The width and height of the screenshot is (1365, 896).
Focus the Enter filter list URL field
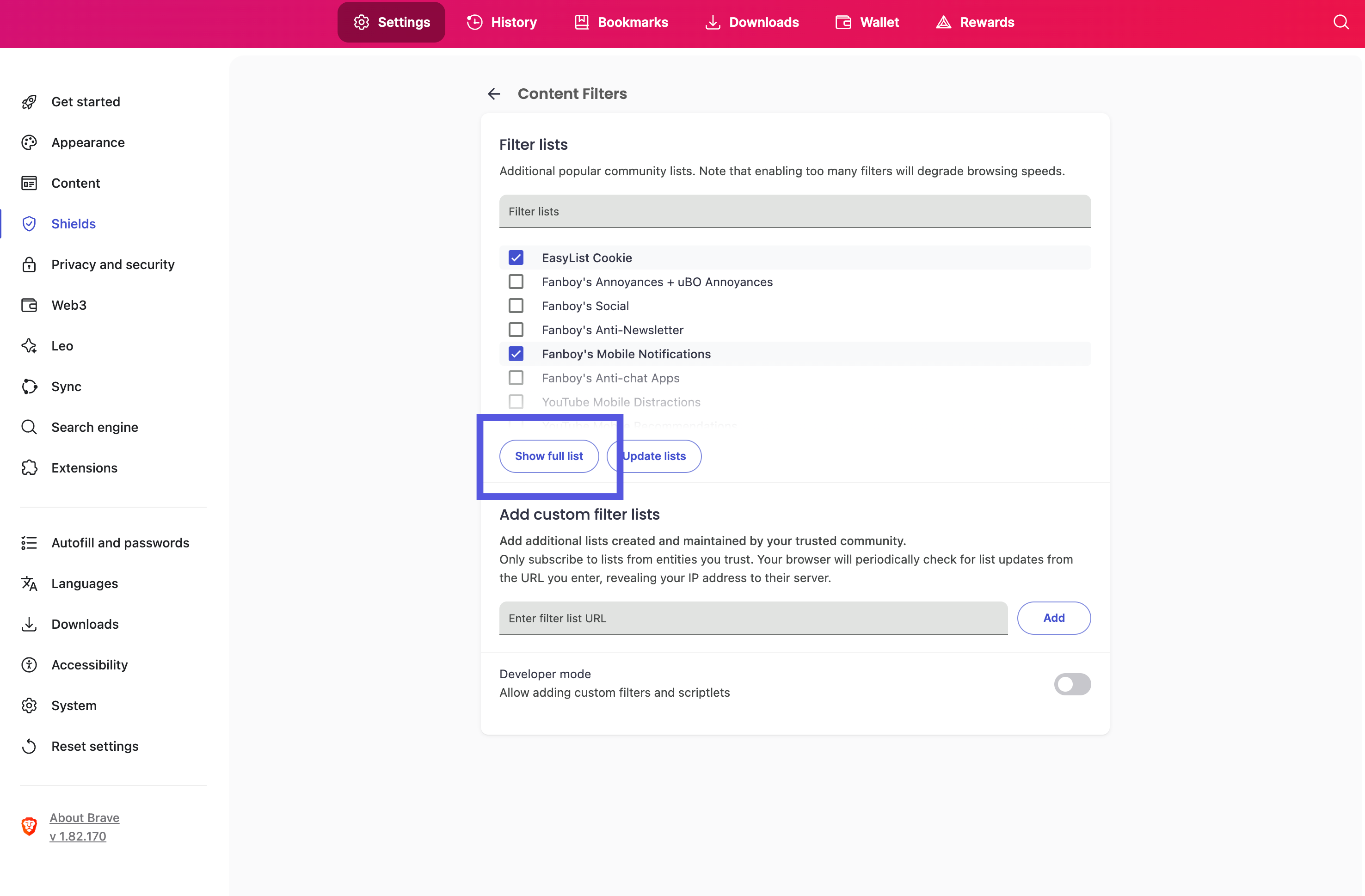(x=752, y=618)
